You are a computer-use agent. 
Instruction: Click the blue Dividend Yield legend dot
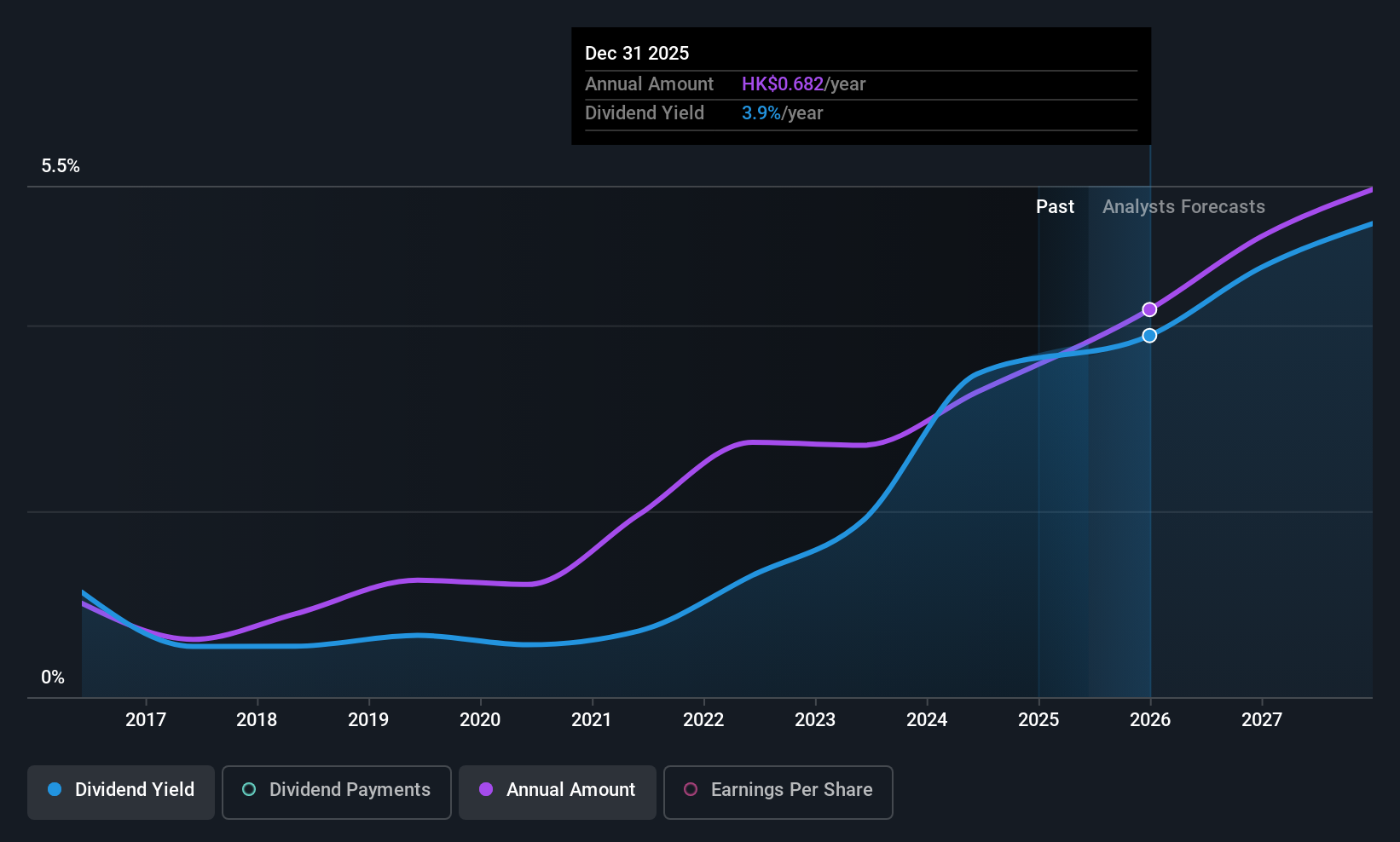tap(55, 789)
